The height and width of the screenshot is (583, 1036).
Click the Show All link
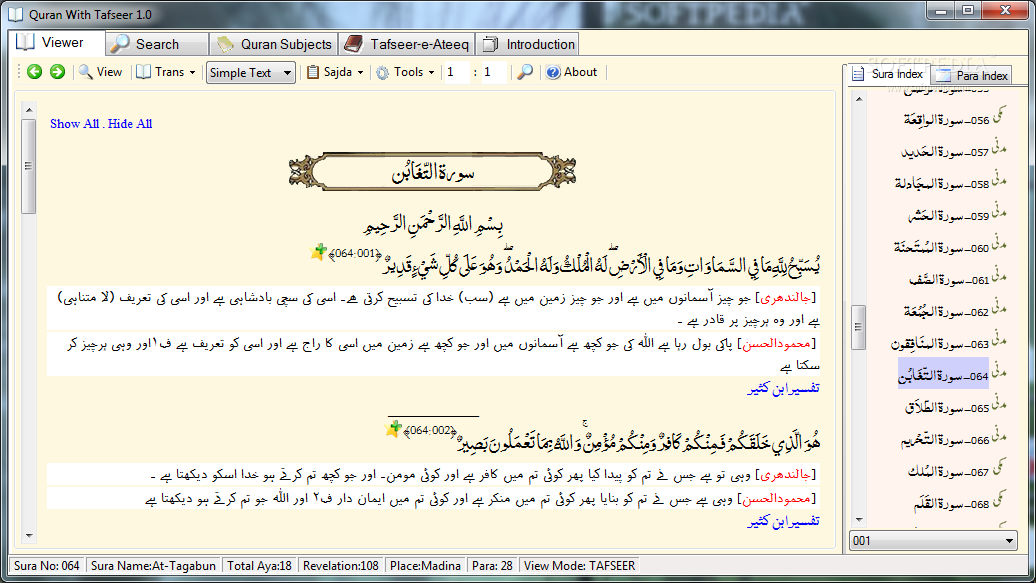point(74,124)
